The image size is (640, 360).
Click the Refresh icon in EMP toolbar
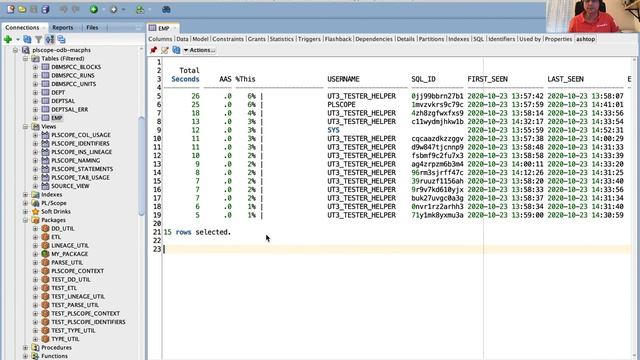tap(176, 50)
